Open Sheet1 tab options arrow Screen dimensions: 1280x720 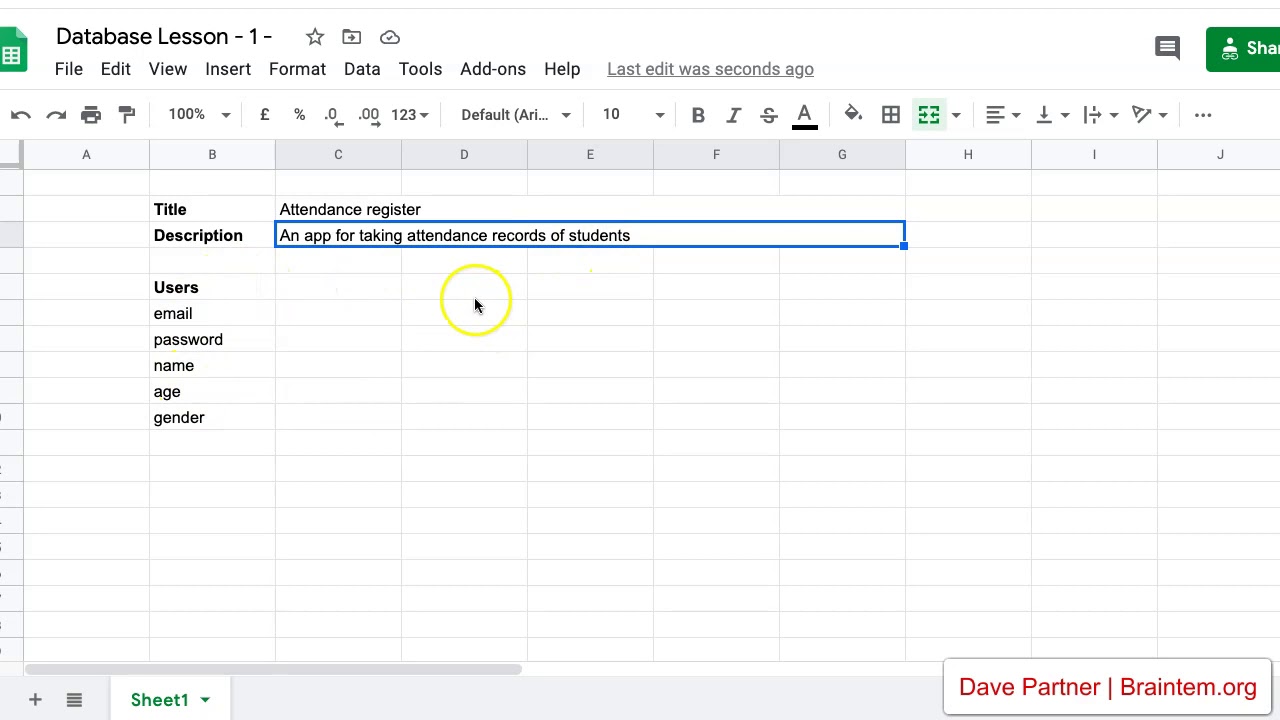click(x=205, y=700)
